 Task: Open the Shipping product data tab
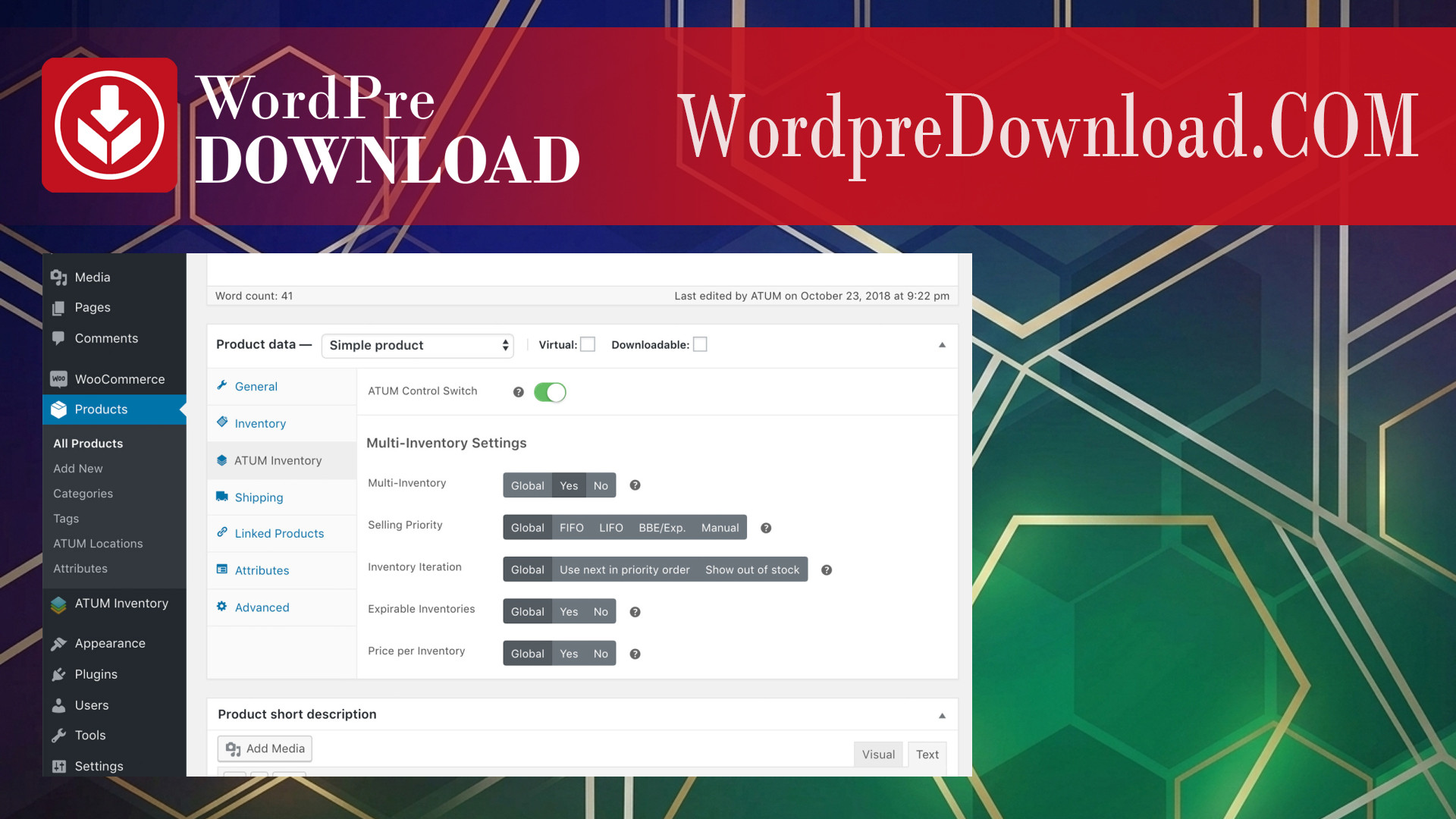(281, 497)
